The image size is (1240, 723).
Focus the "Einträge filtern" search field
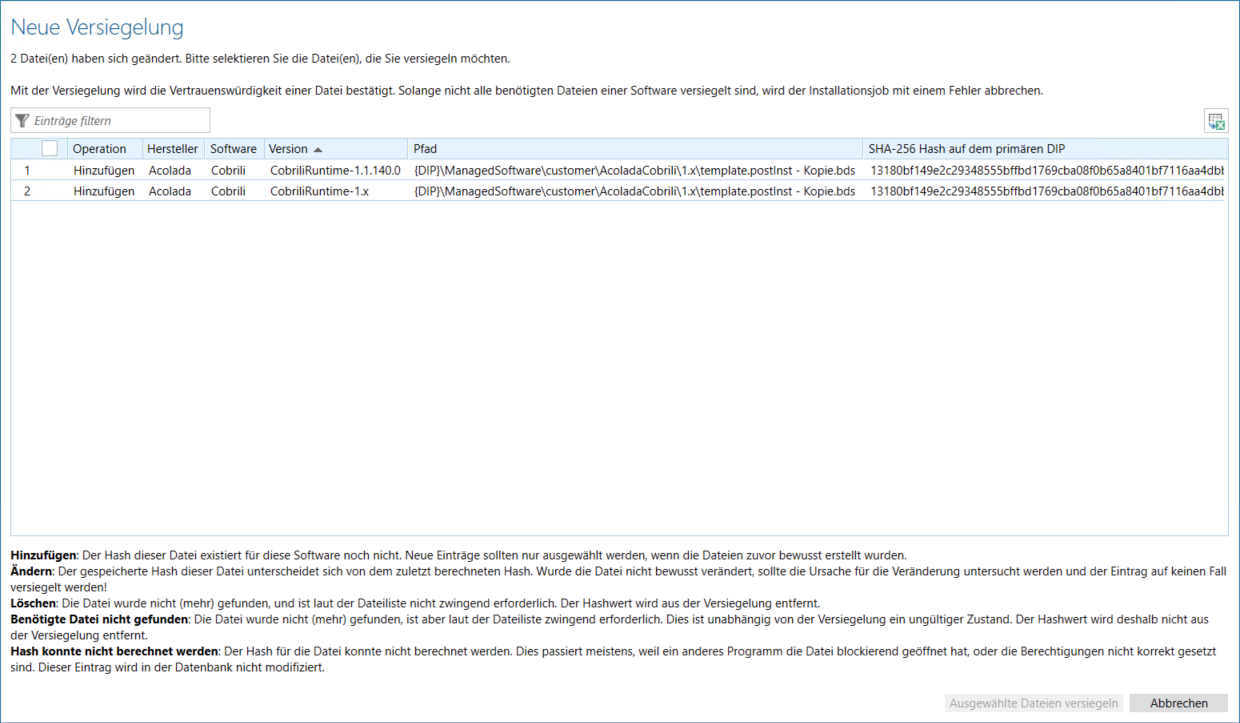coord(120,121)
